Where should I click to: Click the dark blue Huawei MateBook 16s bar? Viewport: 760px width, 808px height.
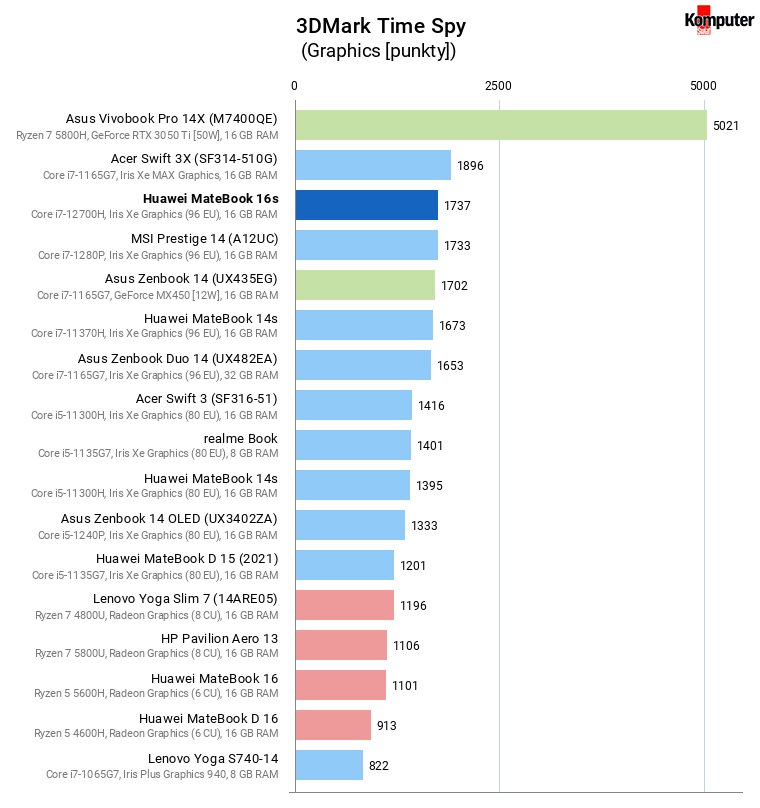point(367,205)
